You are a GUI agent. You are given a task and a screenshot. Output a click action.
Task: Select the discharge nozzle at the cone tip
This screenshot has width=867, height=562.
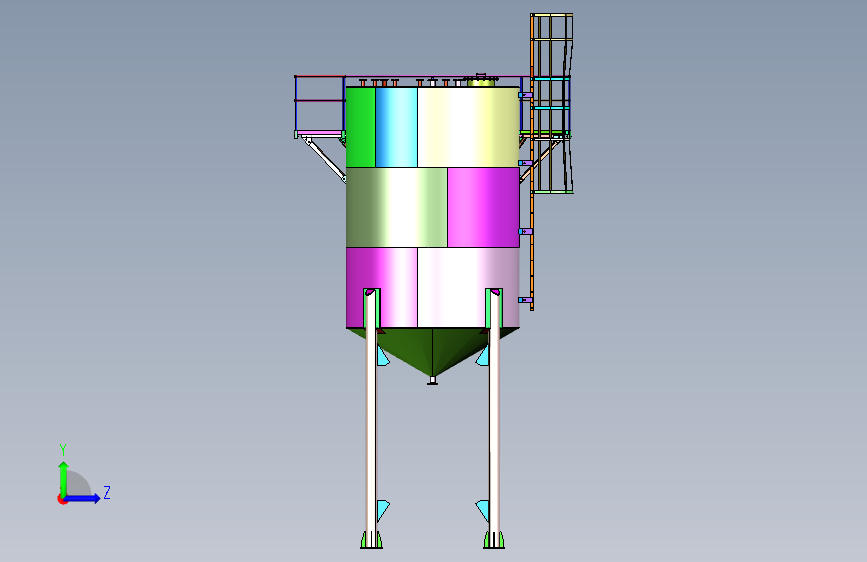[x=432, y=381]
